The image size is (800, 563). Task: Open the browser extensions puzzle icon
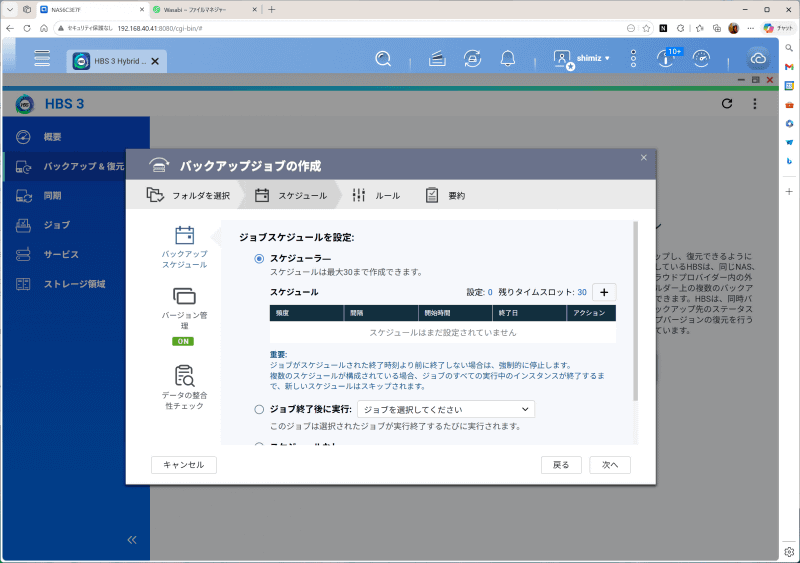click(x=680, y=29)
